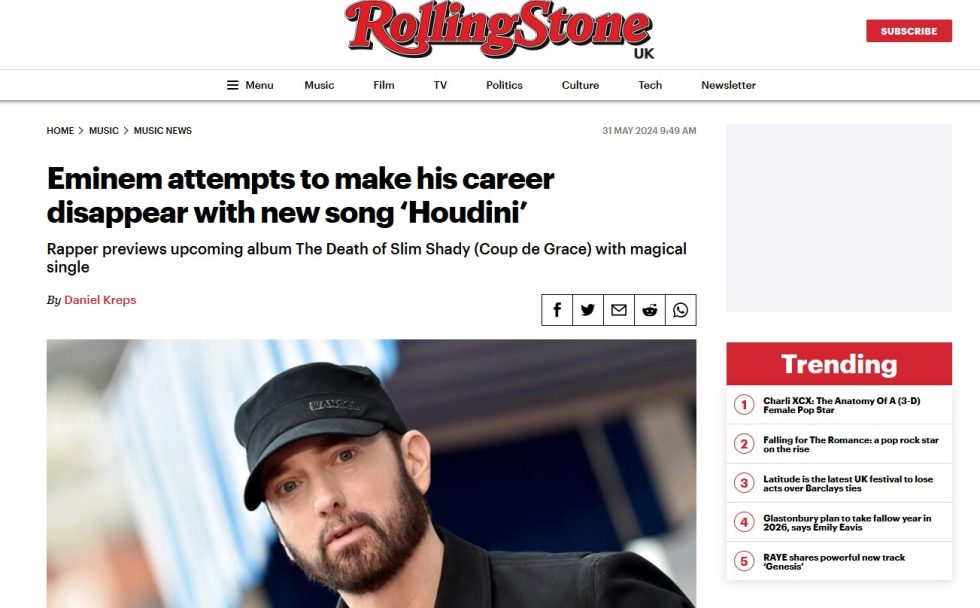Share article on WhatsApp
Viewport: 980px width, 608px height.
(x=681, y=310)
